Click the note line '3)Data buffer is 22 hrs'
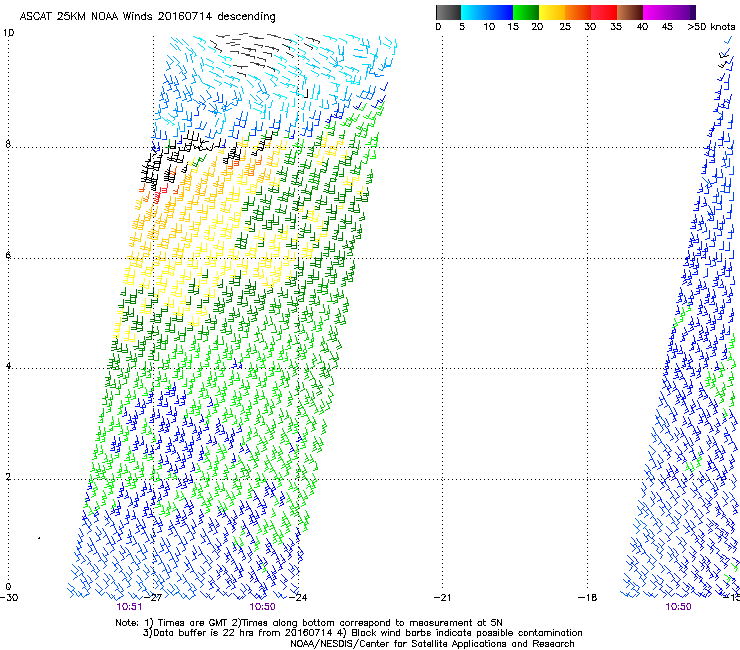Viewport: 740px width, 650px height. pyautogui.click(x=362, y=633)
